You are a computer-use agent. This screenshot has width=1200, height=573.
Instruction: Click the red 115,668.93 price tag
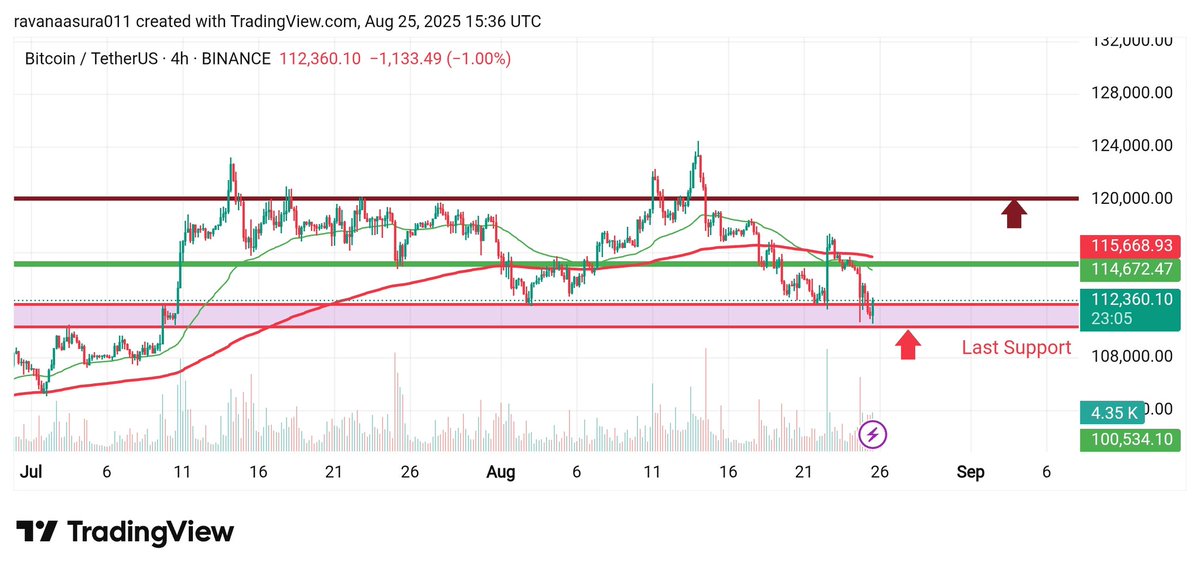[1131, 245]
